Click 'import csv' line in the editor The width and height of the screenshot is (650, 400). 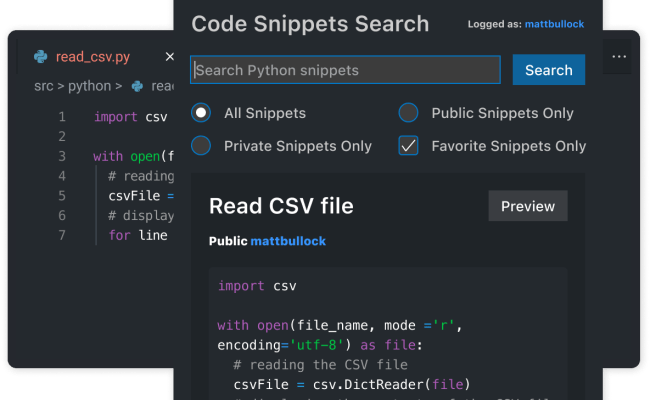131,117
